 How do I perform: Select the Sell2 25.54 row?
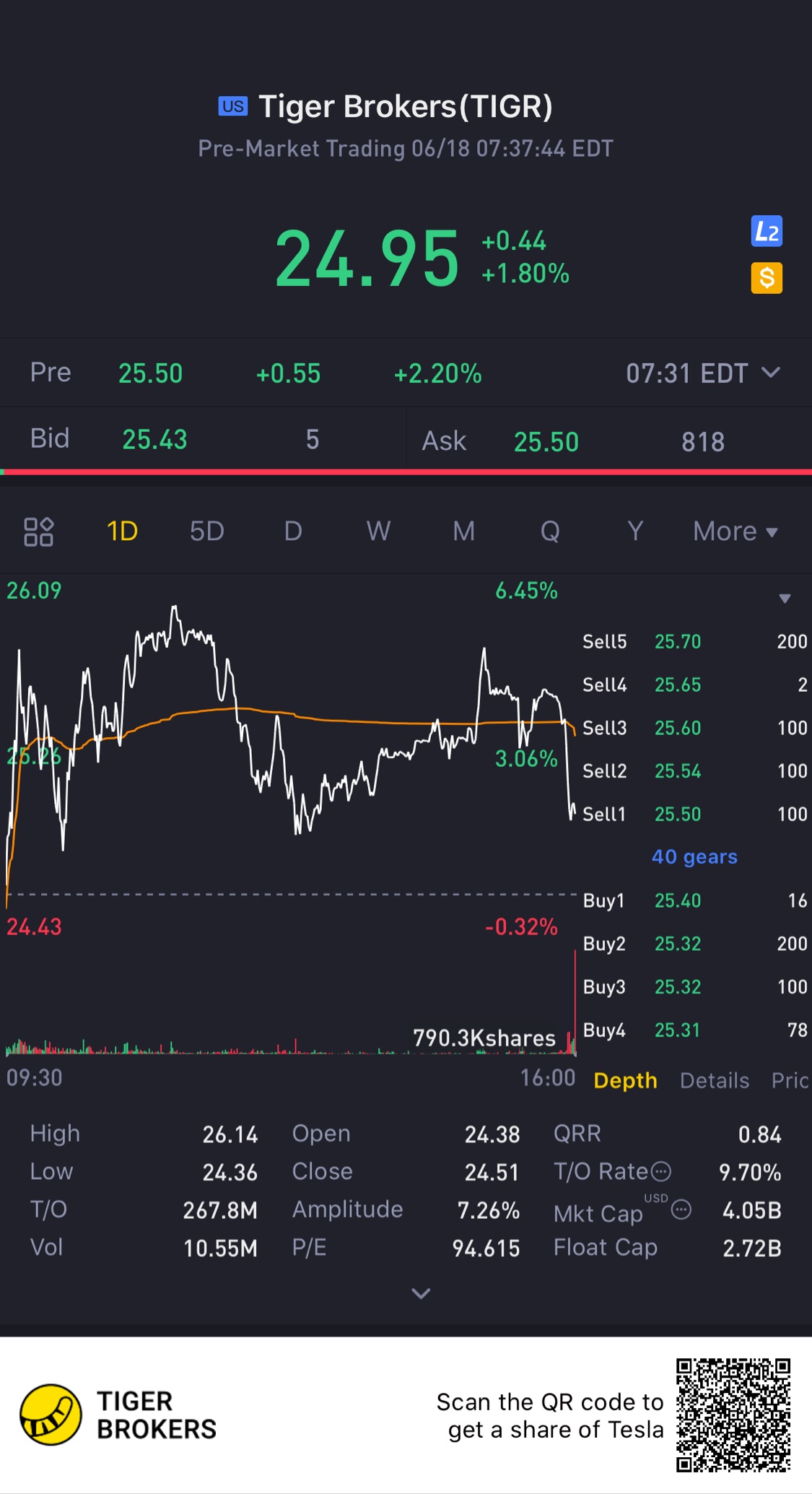tap(694, 771)
